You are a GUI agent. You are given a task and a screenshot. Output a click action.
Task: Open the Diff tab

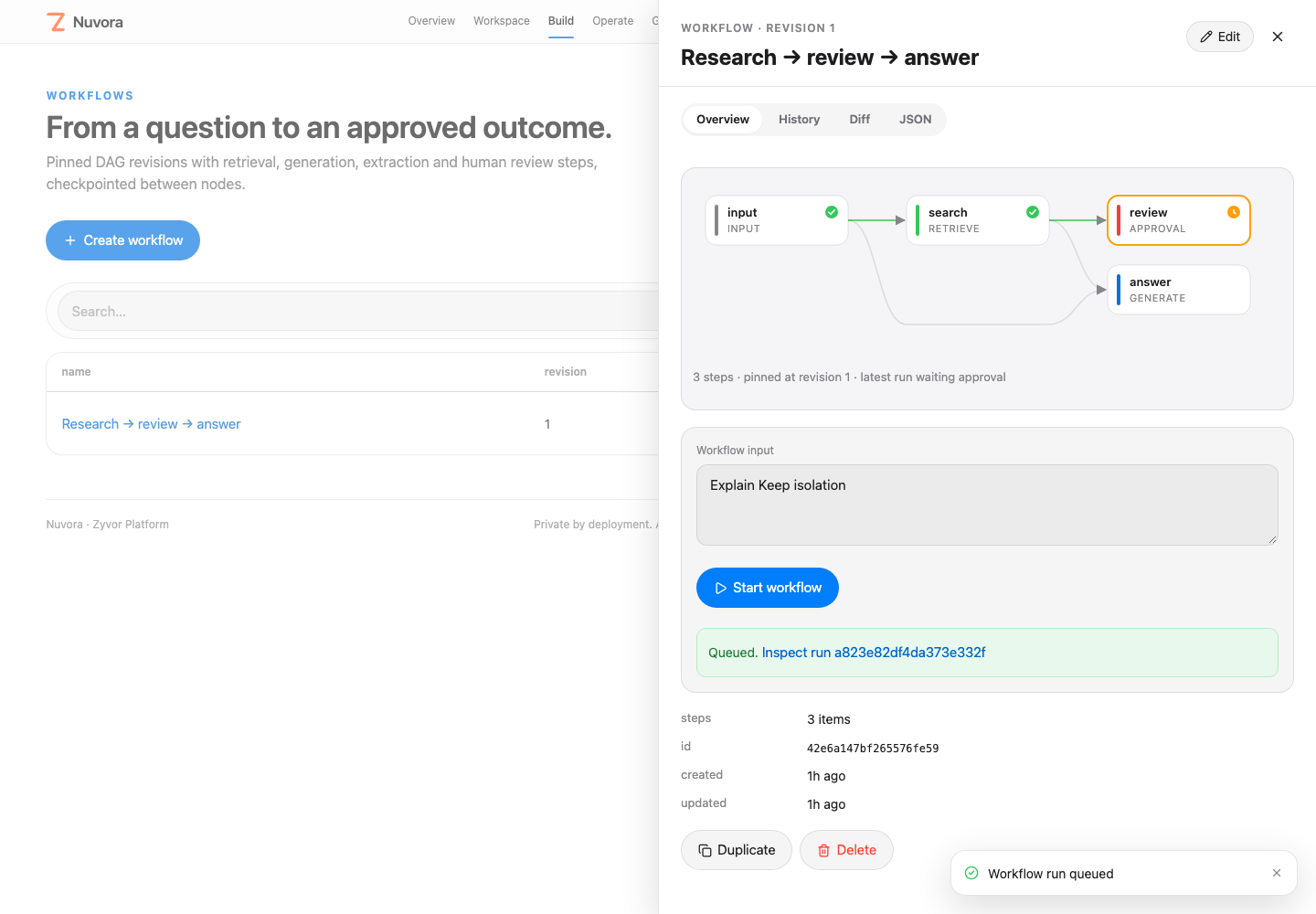coord(860,120)
